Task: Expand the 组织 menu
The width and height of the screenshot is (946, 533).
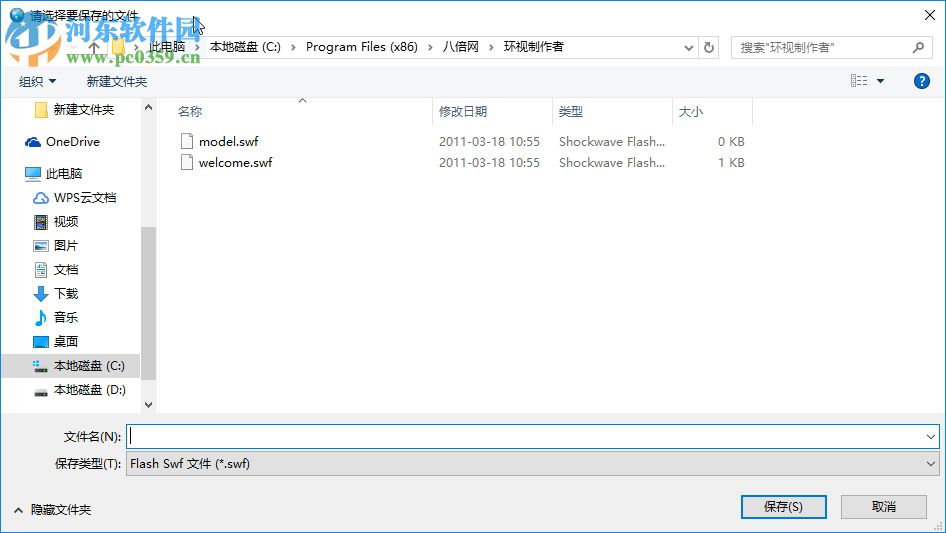Action: 37,81
